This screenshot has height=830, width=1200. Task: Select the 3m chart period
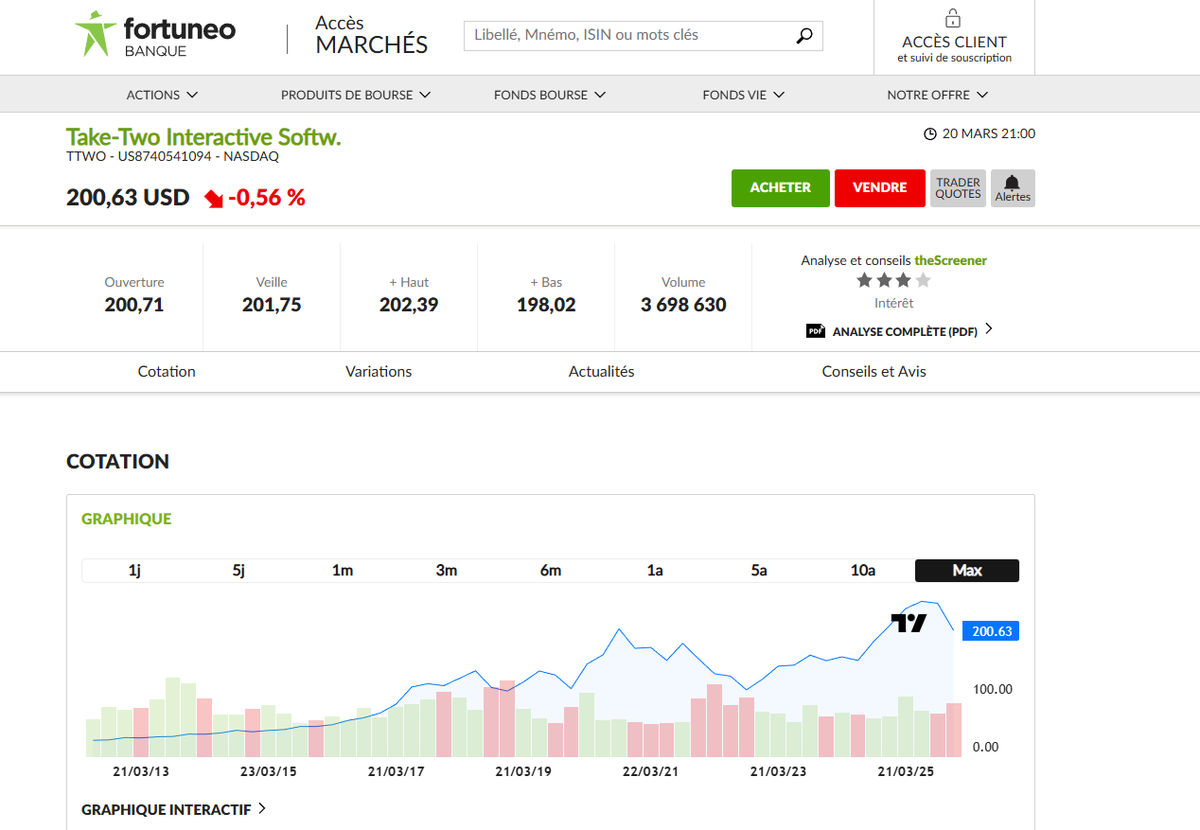[446, 570]
